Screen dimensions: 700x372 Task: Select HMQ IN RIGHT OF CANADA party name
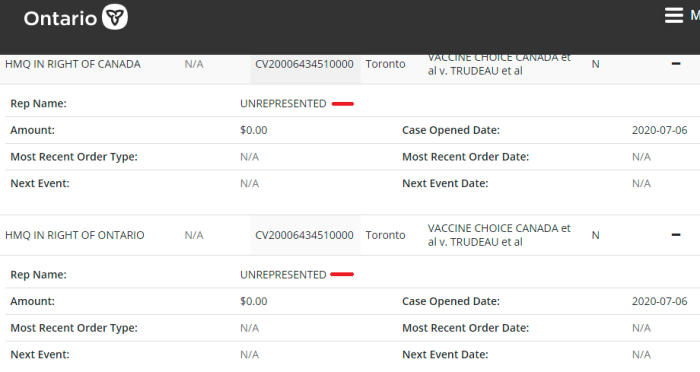coord(73,64)
